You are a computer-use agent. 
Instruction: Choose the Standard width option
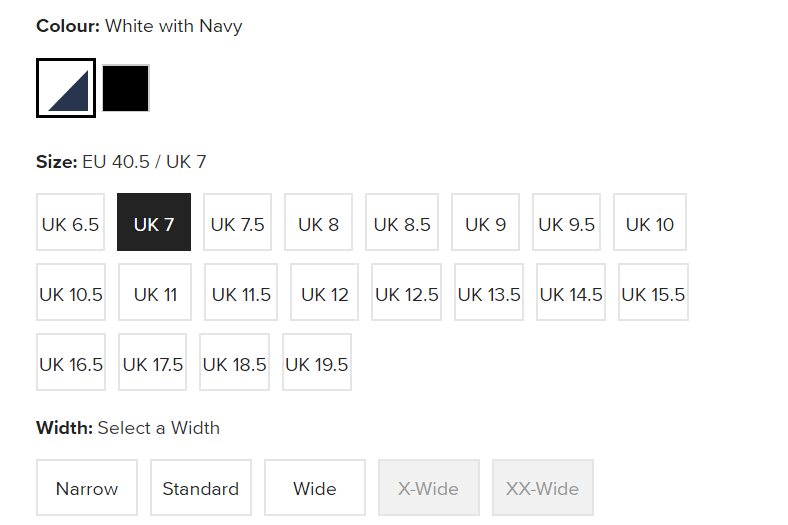click(201, 487)
